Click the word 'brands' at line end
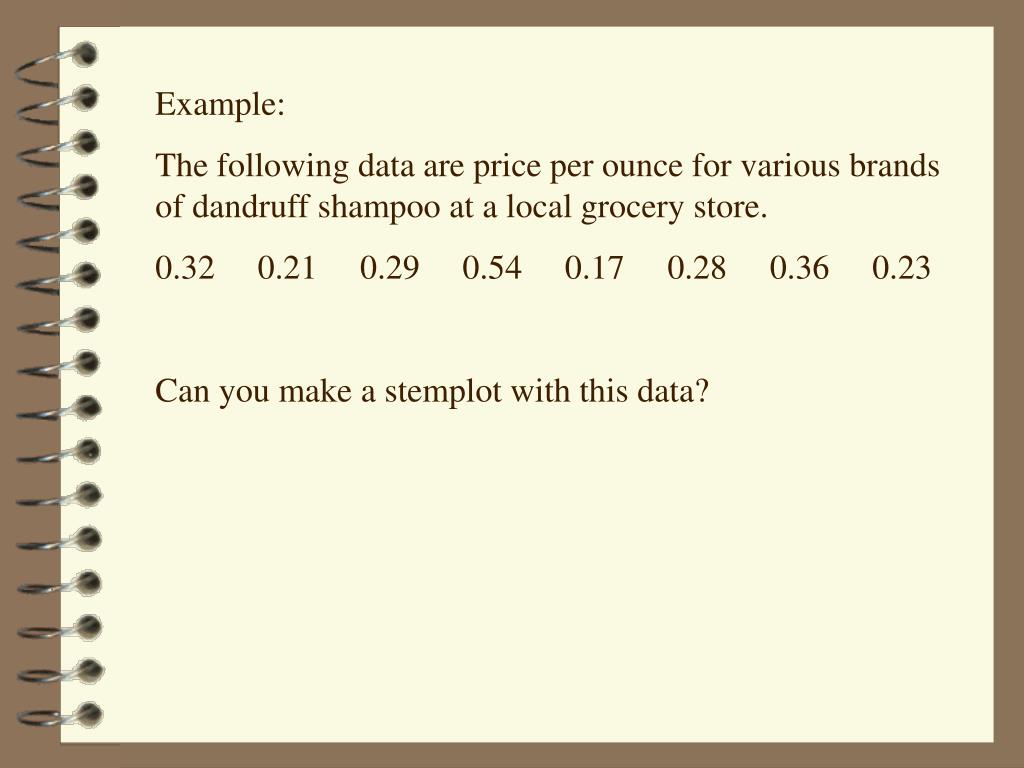The height and width of the screenshot is (768, 1024). pyautogui.click(x=894, y=166)
